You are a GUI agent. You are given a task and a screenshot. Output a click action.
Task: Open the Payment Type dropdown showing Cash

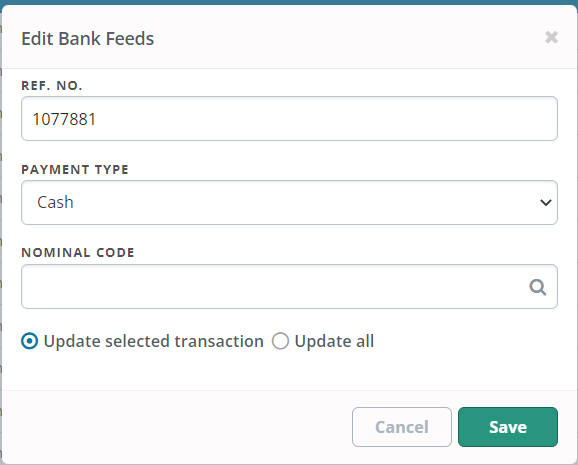coord(289,202)
